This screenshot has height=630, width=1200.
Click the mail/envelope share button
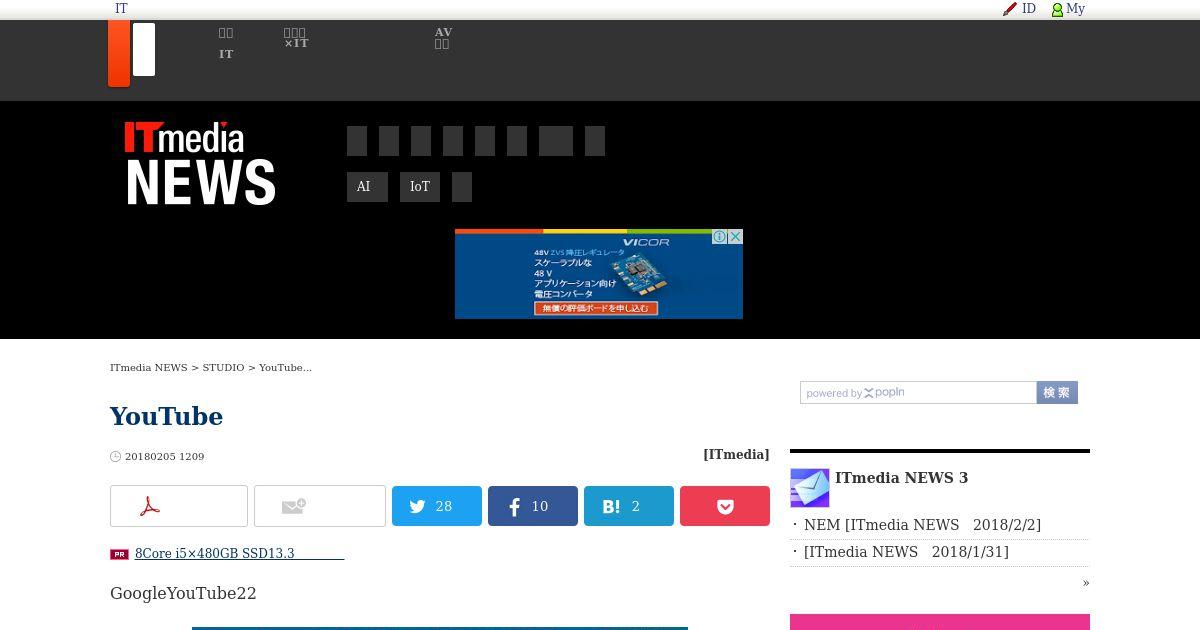(x=320, y=506)
